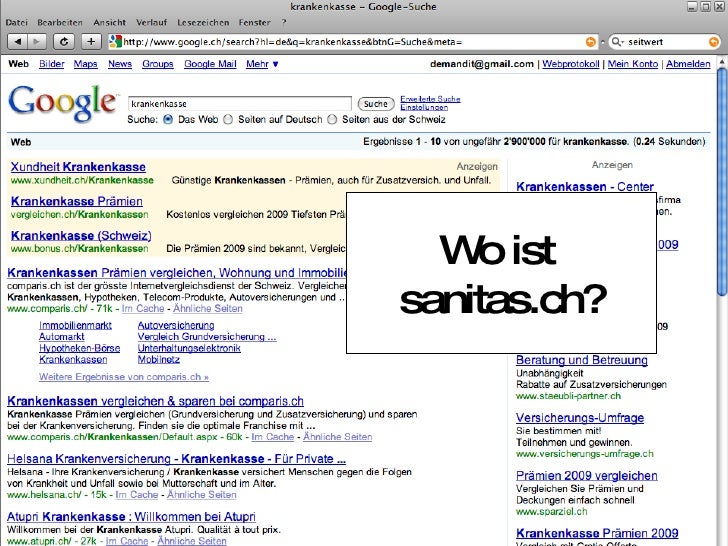Open the Webprotokoll link

point(571,64)
